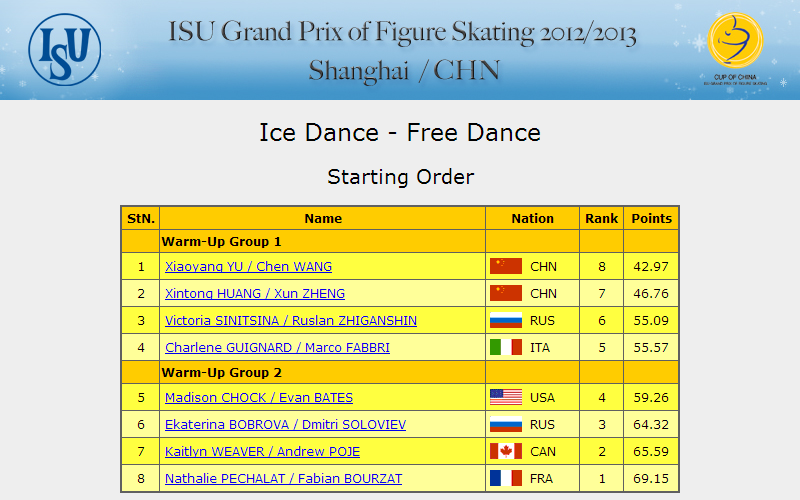This screenshot has height=500, width=800.
Task: Click the Cup of China logo
Action: [735, 48]
